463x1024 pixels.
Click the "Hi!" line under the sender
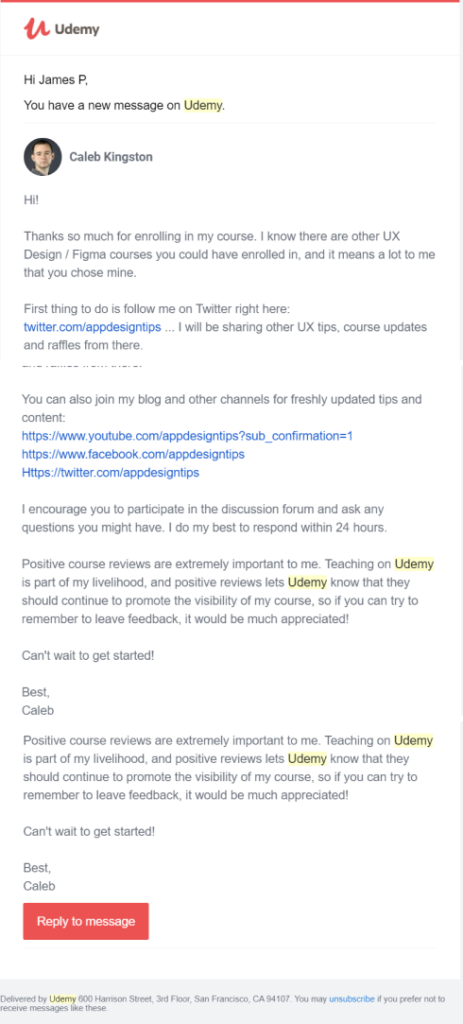tap(31, 200)
